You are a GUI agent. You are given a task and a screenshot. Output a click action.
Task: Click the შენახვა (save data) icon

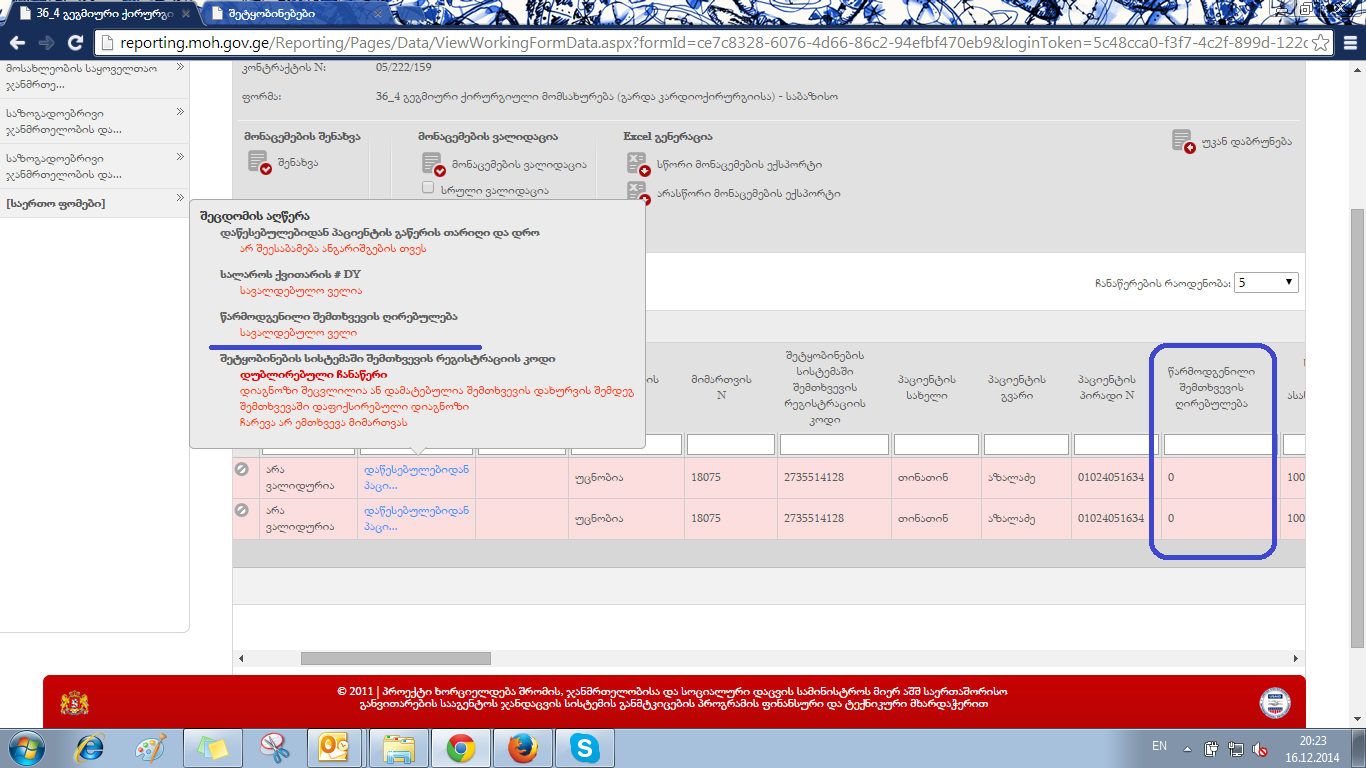click(259, 162)
